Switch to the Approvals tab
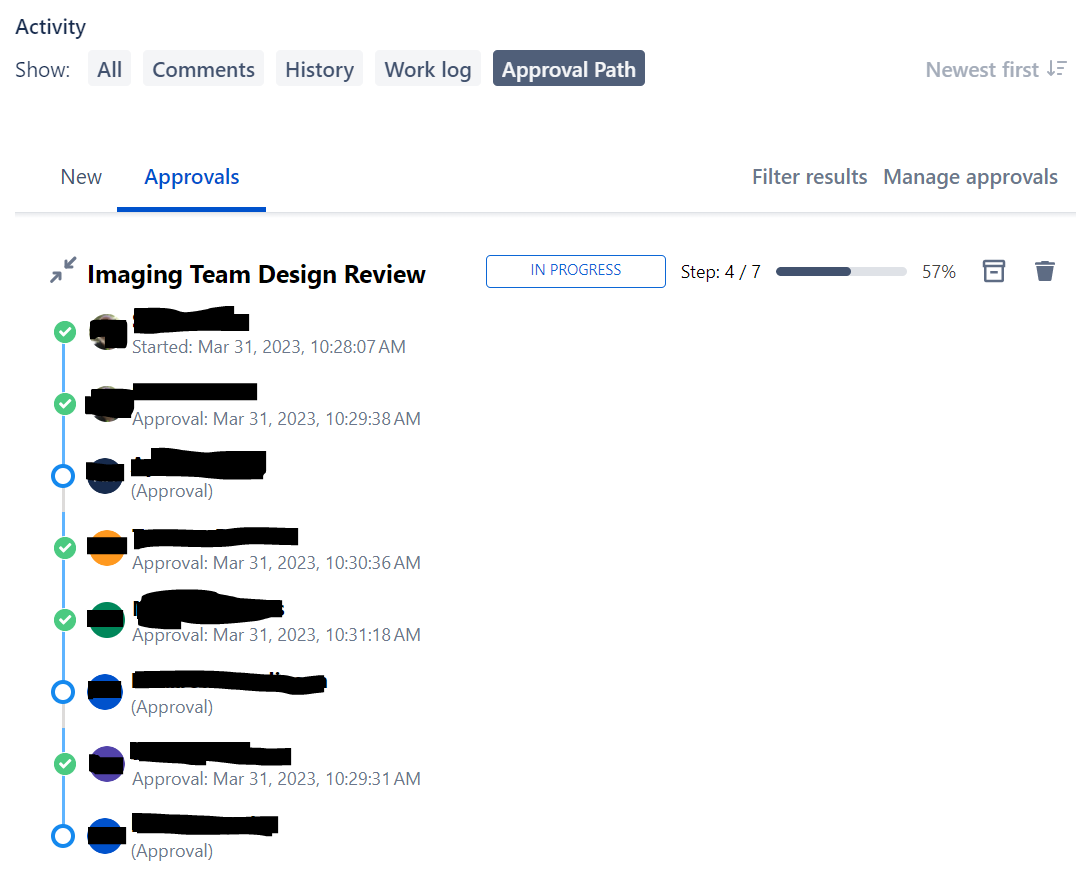The height and width of the screenshot is (883, 1076). point(191,177)
